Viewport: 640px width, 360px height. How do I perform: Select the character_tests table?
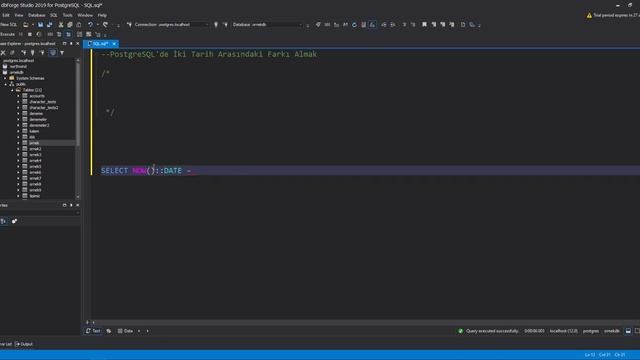click(42, 102)
